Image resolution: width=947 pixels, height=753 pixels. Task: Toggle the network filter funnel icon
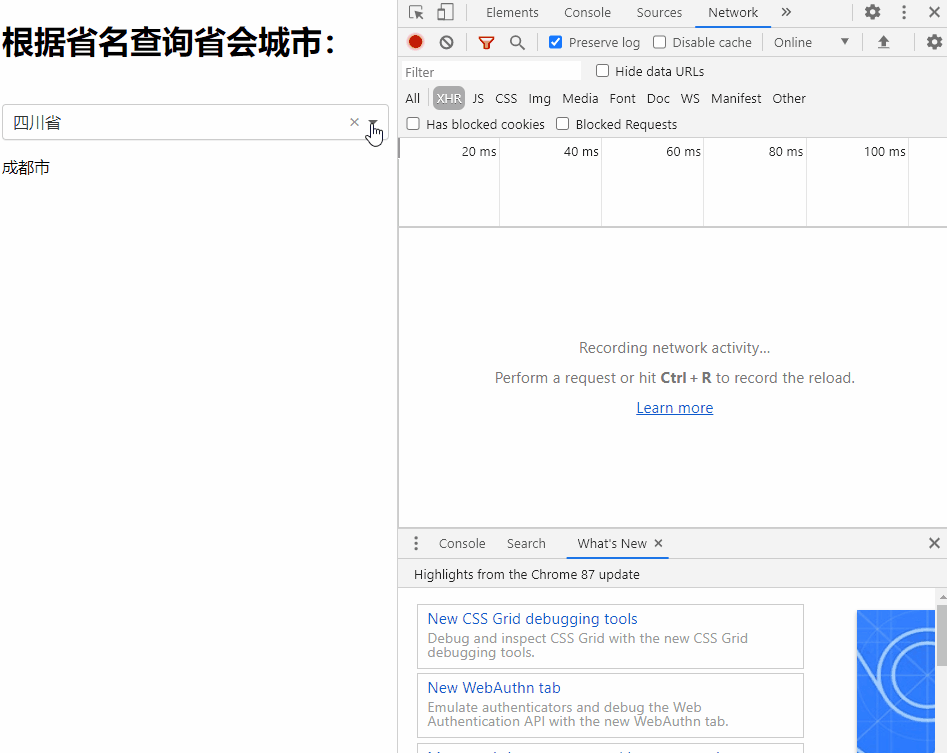tap(486, 42)
